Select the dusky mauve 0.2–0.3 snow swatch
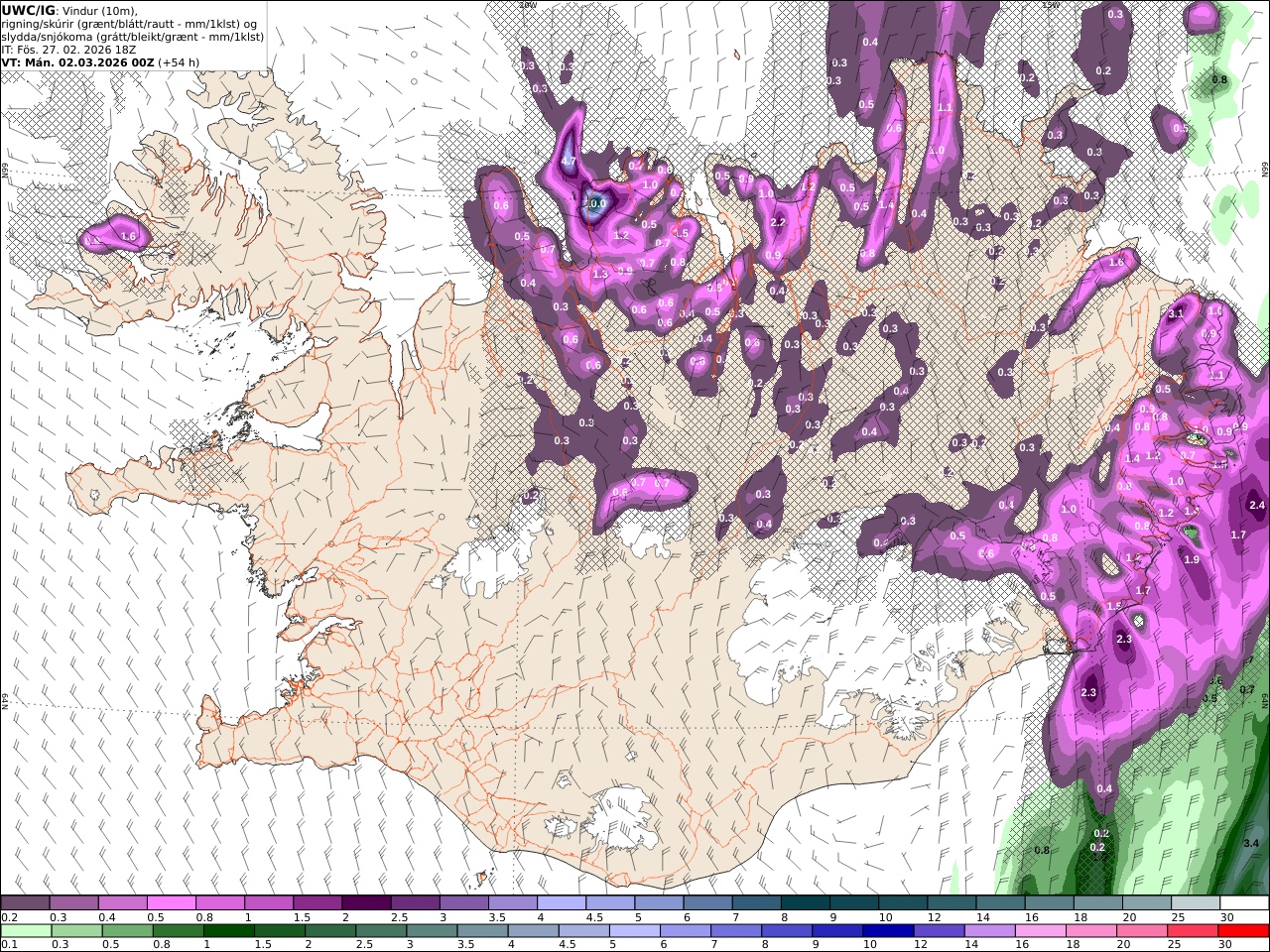 tap(25, 903)
